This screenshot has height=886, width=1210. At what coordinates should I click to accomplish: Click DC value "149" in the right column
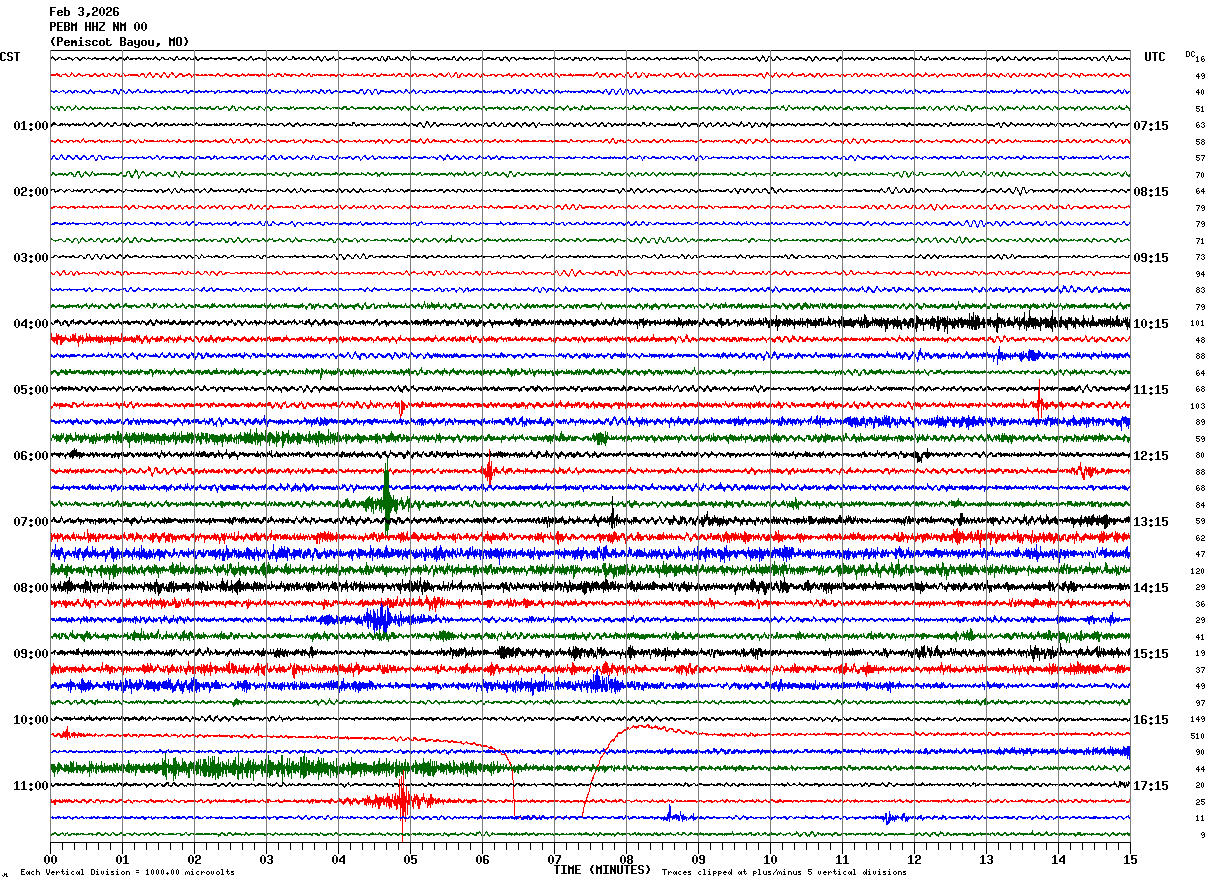1197,720
